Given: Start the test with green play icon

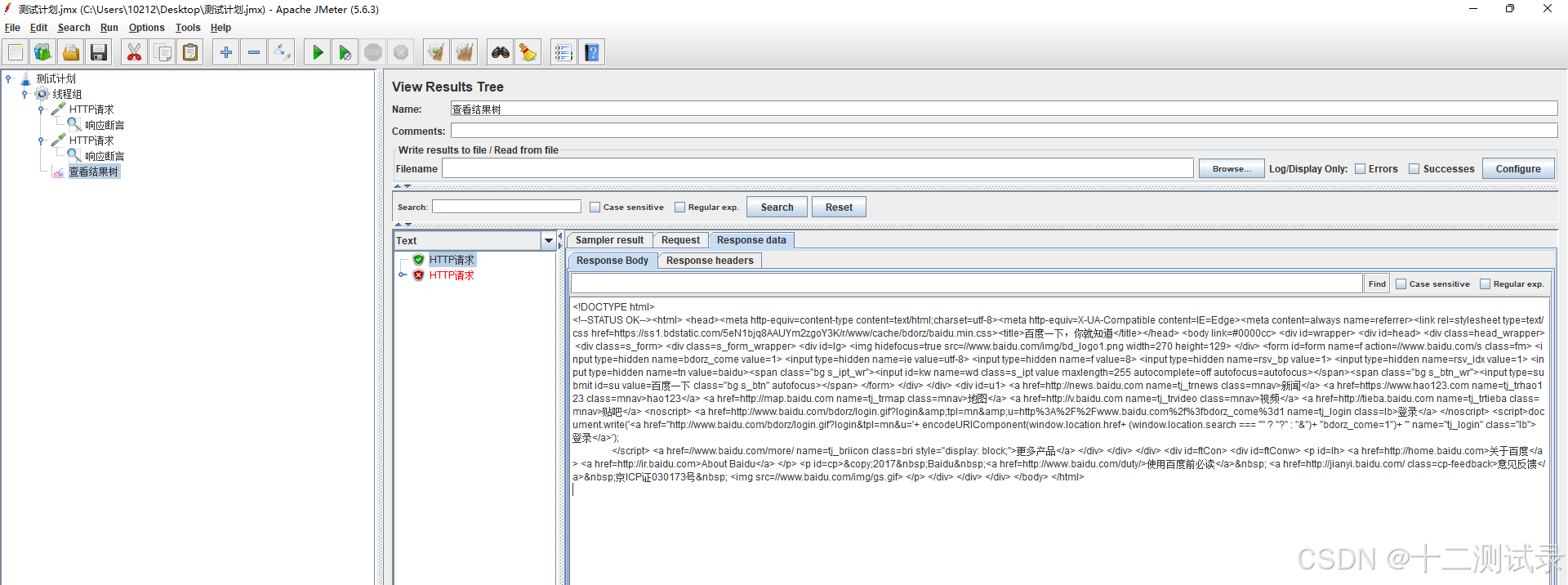Looking at the screenshot, I should click(318, 52).
